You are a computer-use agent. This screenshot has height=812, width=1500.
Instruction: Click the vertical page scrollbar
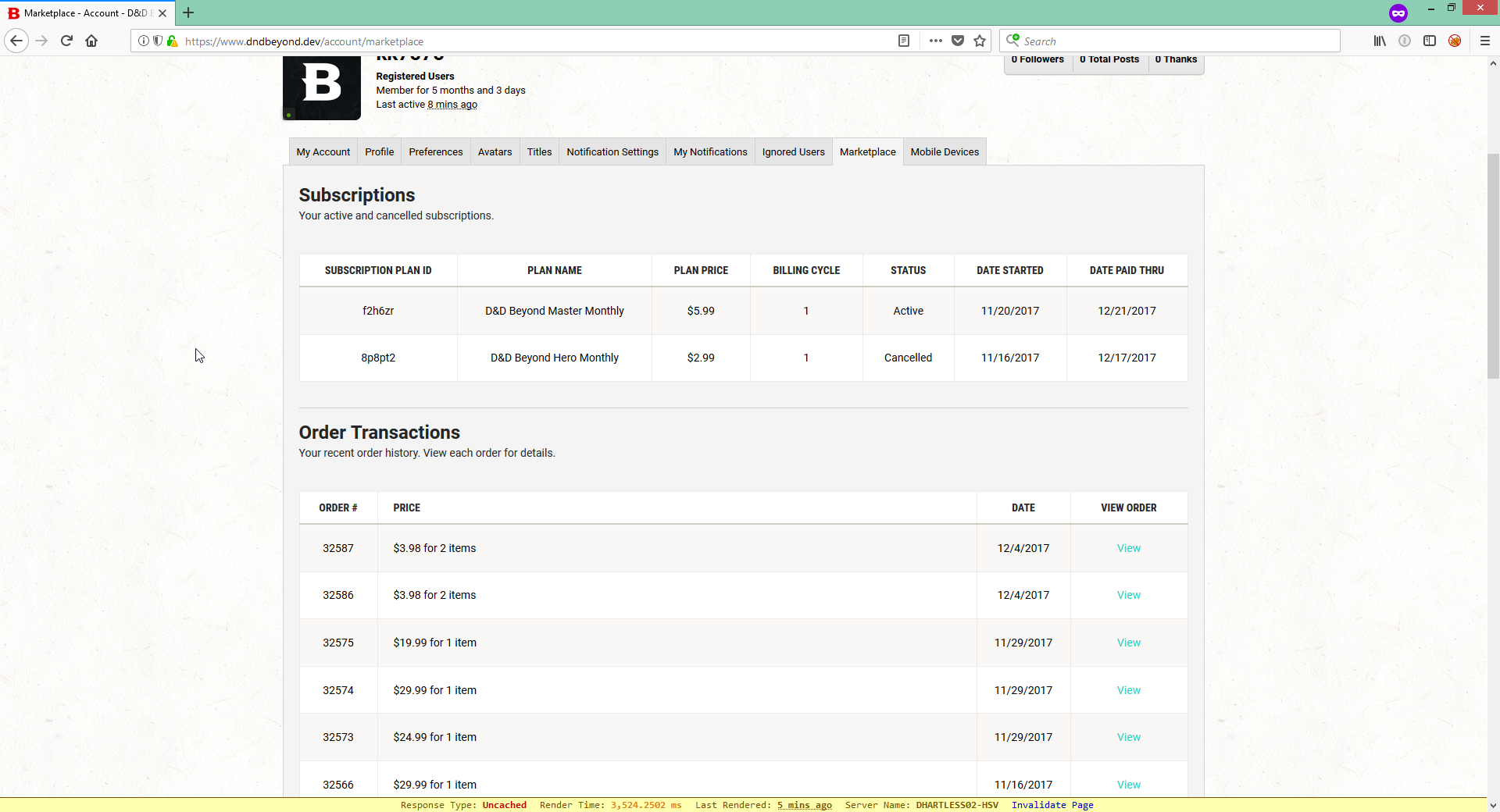coord(1493,265)
